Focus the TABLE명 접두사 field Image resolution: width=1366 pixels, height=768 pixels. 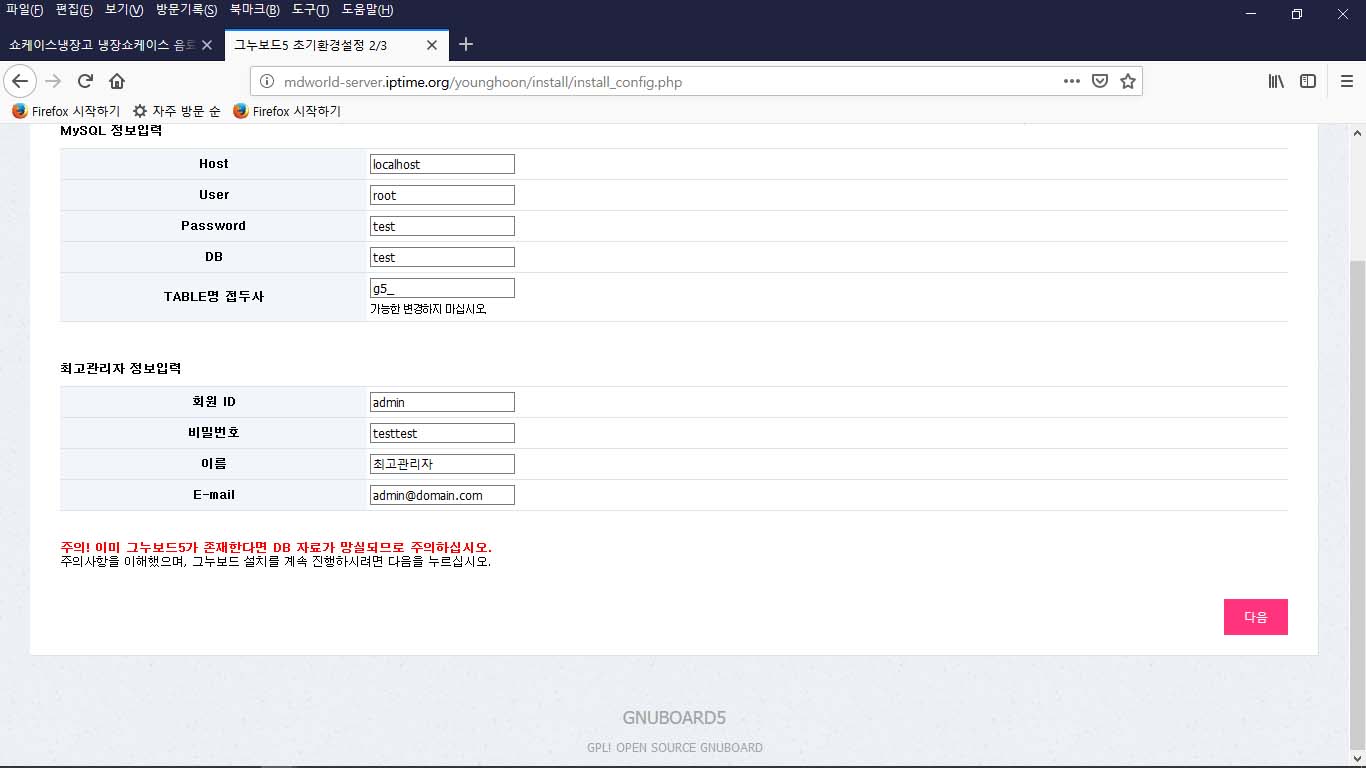click(442, 288)
